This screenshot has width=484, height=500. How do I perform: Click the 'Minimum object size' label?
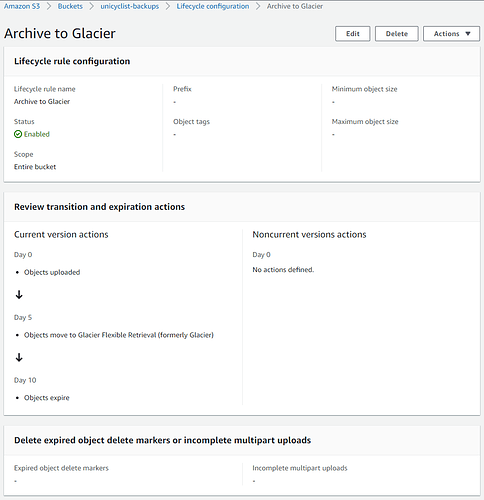tap(364, 89)
